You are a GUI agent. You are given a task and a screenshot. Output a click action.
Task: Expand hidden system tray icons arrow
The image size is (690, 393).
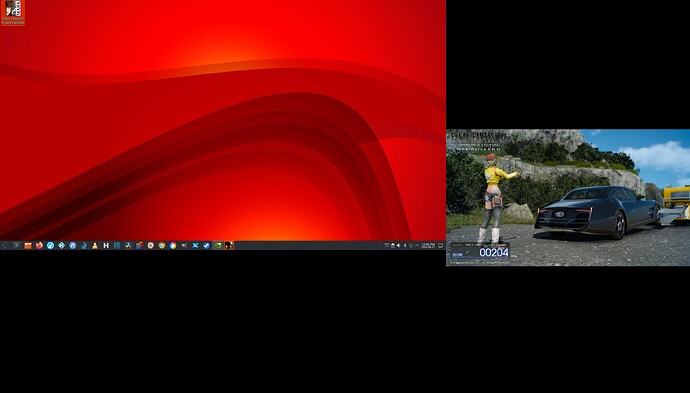pyautogui.click(x=417, y=246)
